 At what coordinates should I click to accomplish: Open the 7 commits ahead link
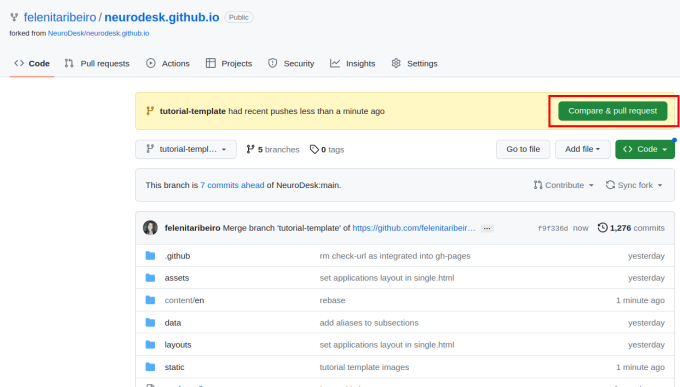click(x=232, y=185)
